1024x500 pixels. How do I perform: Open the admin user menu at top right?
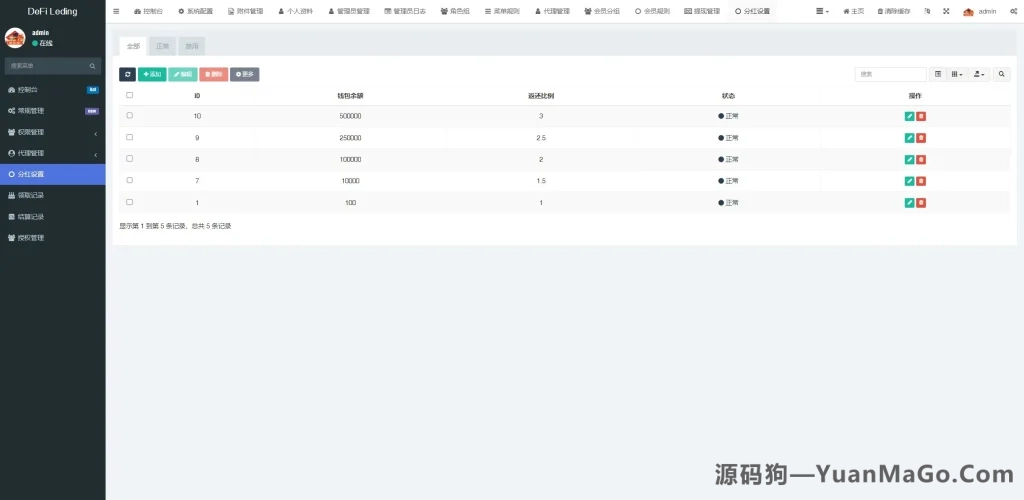coord(980,12)
